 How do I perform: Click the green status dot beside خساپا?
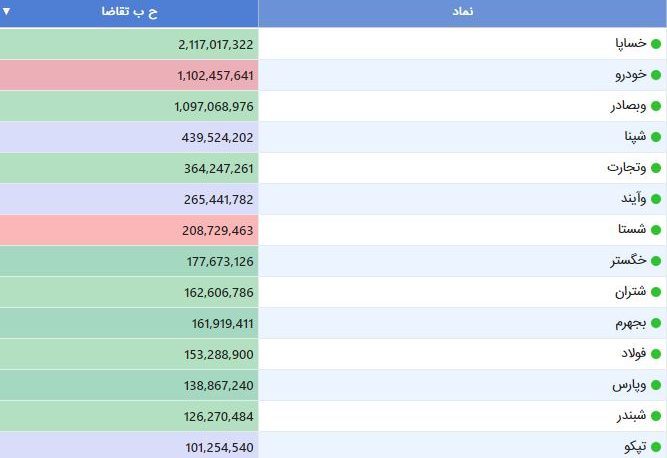point(656,44)
